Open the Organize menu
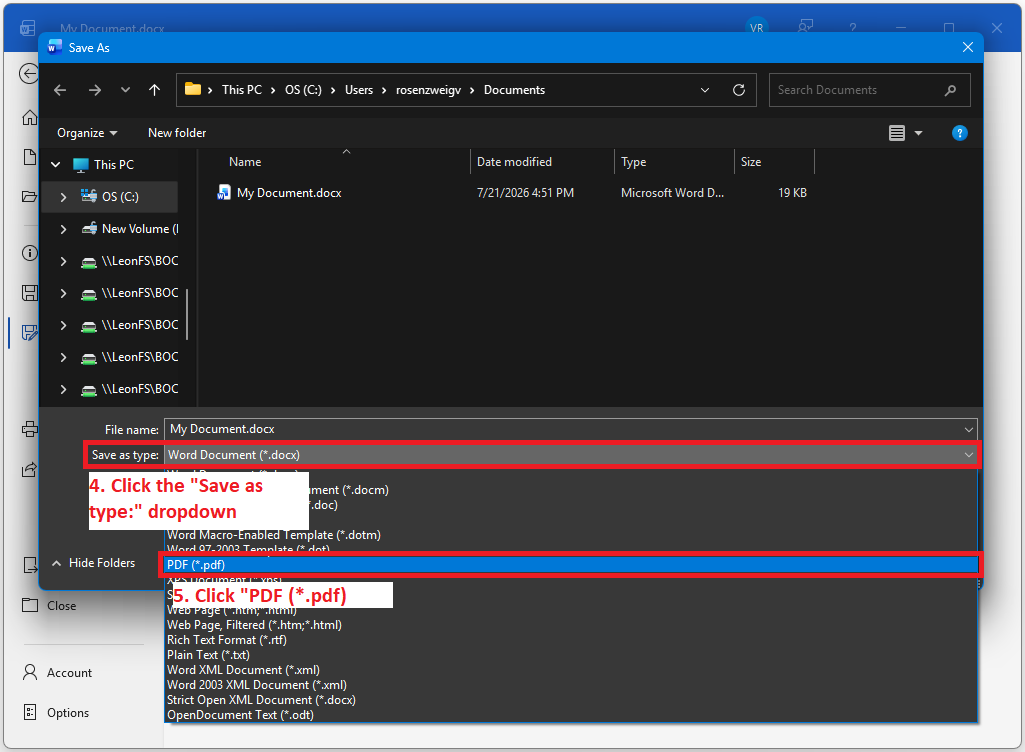 pyautogui.click(x=87, y=133)
